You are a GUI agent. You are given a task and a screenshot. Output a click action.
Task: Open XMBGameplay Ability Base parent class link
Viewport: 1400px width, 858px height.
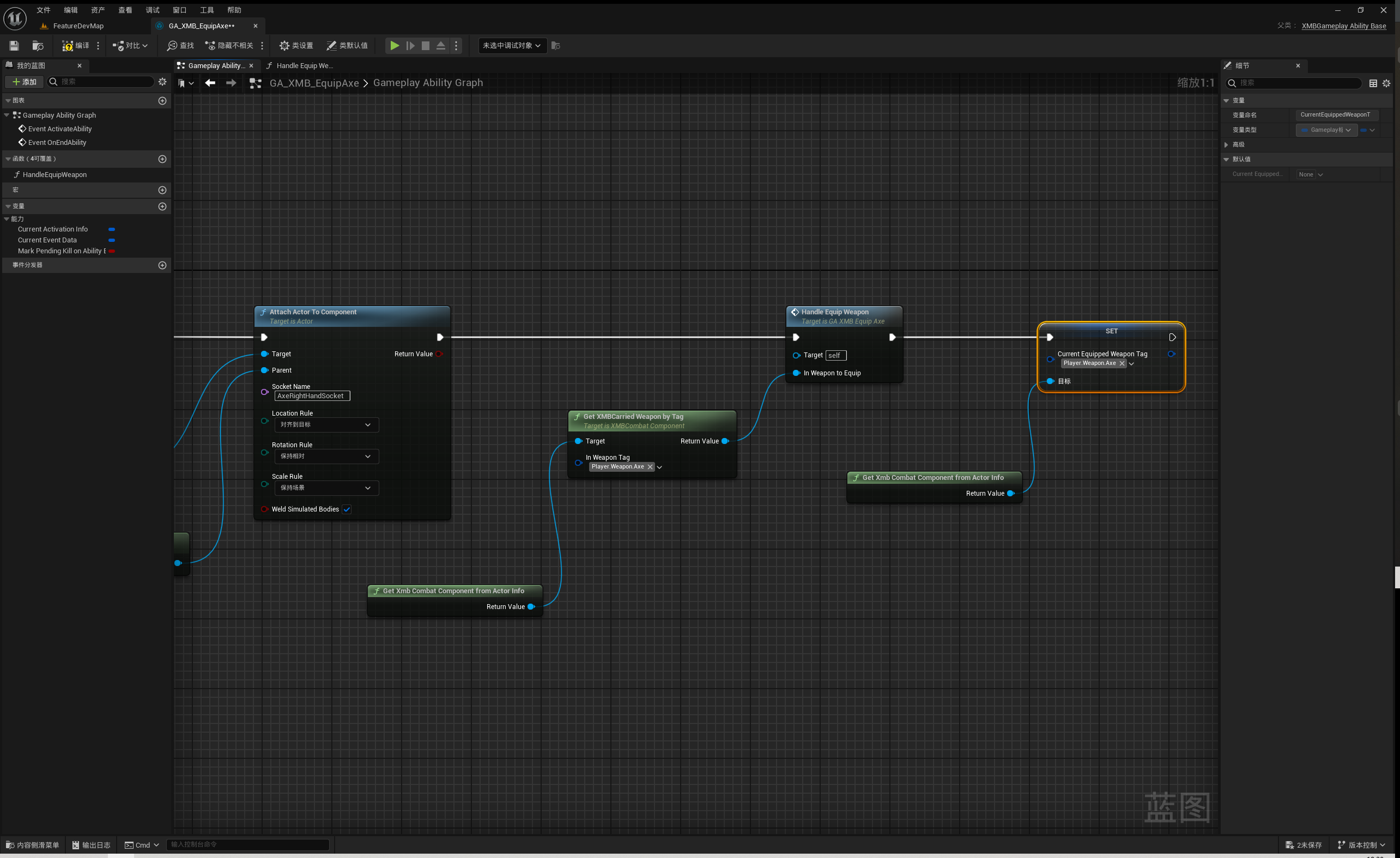1343,26
